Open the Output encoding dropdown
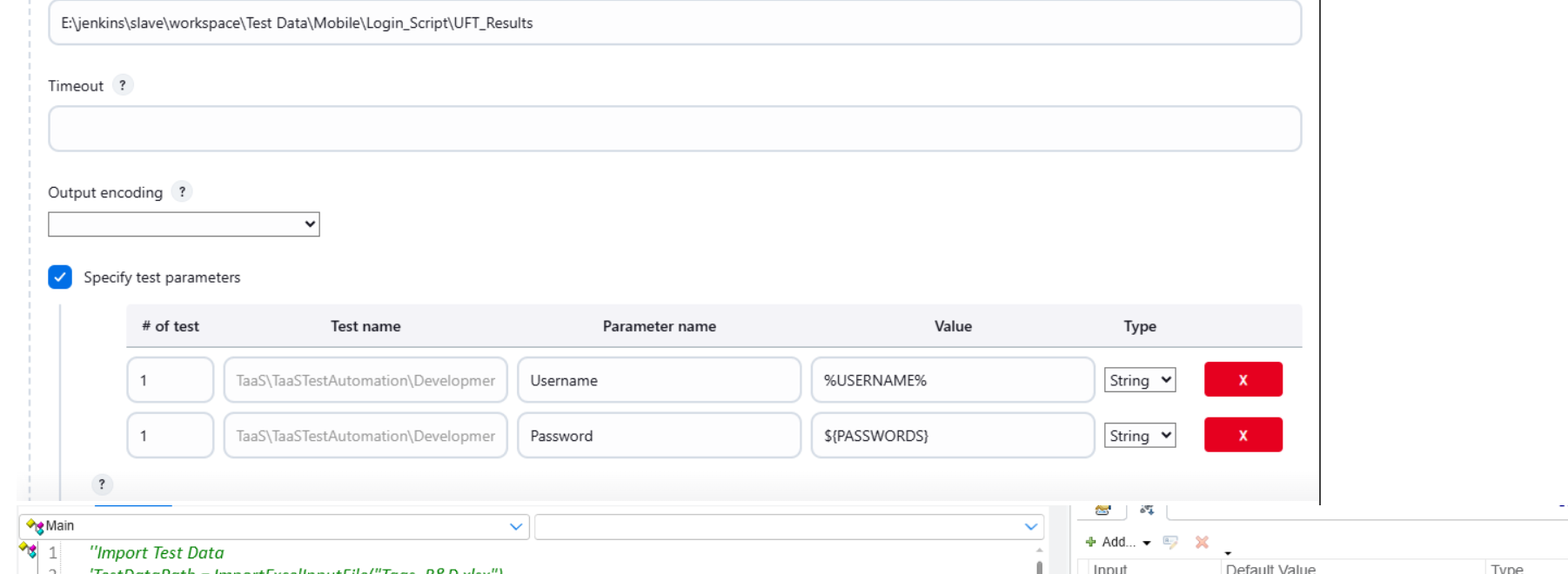 pyautogui.click(x=184, y=224)
